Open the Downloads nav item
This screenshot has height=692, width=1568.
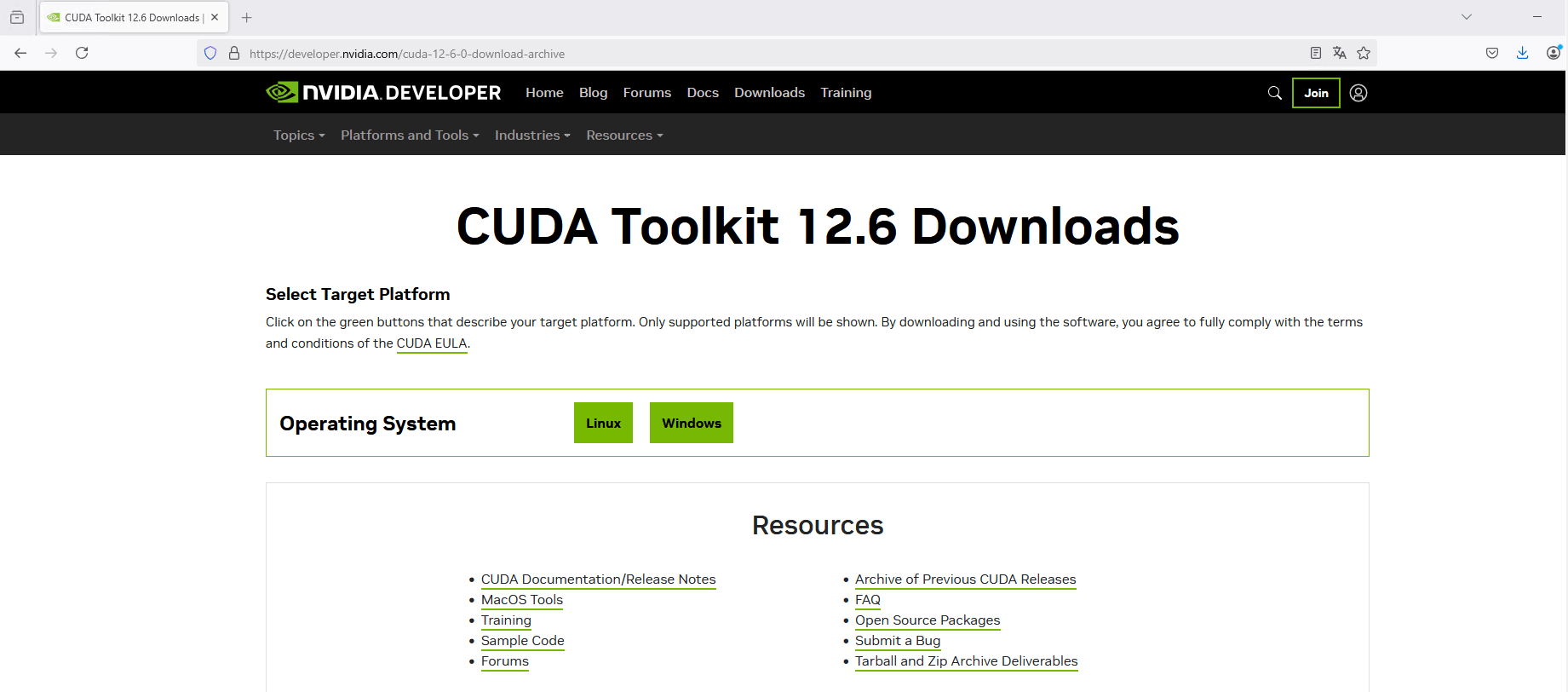coord(769,92)
